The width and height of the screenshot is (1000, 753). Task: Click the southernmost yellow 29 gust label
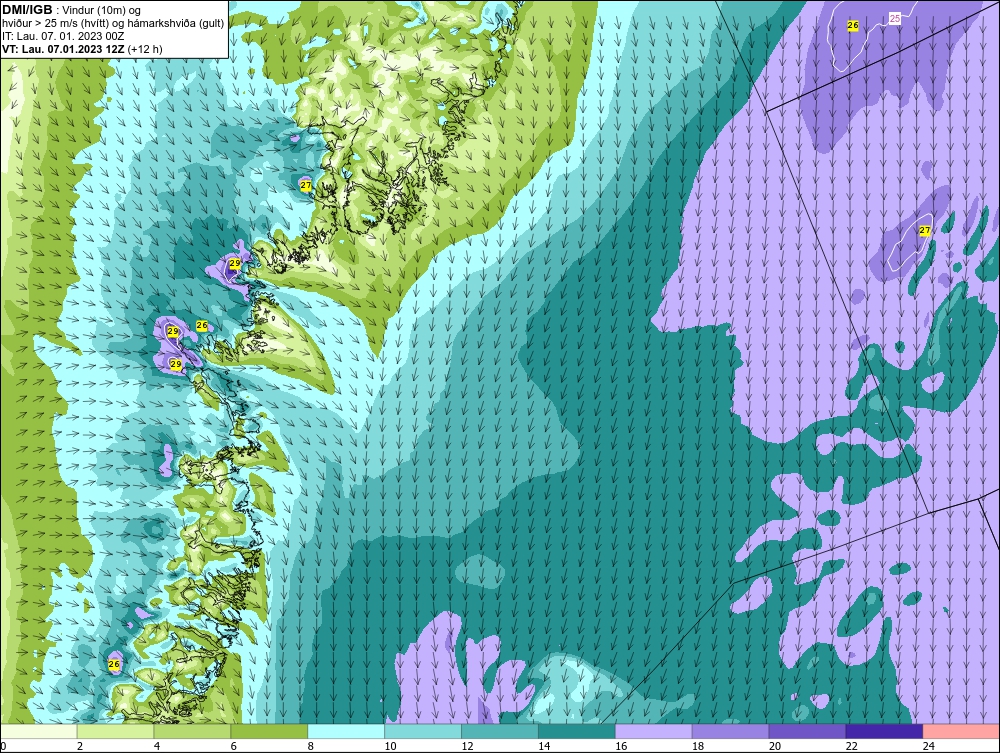[176, 364]
